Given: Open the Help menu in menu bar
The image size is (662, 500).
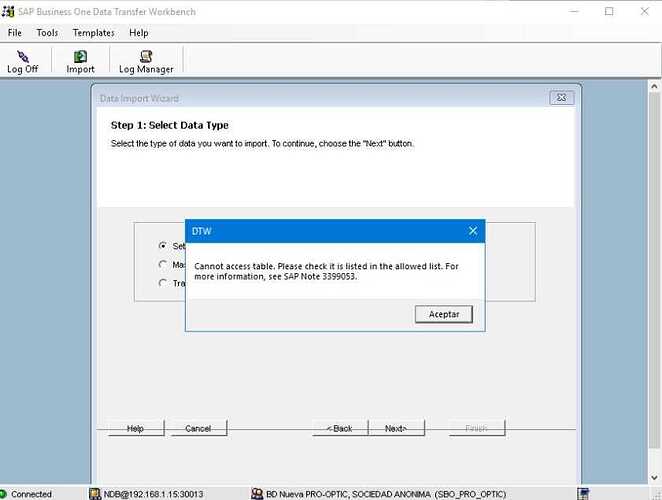Looking at the screenshot, I should click(x=139, y=33).
